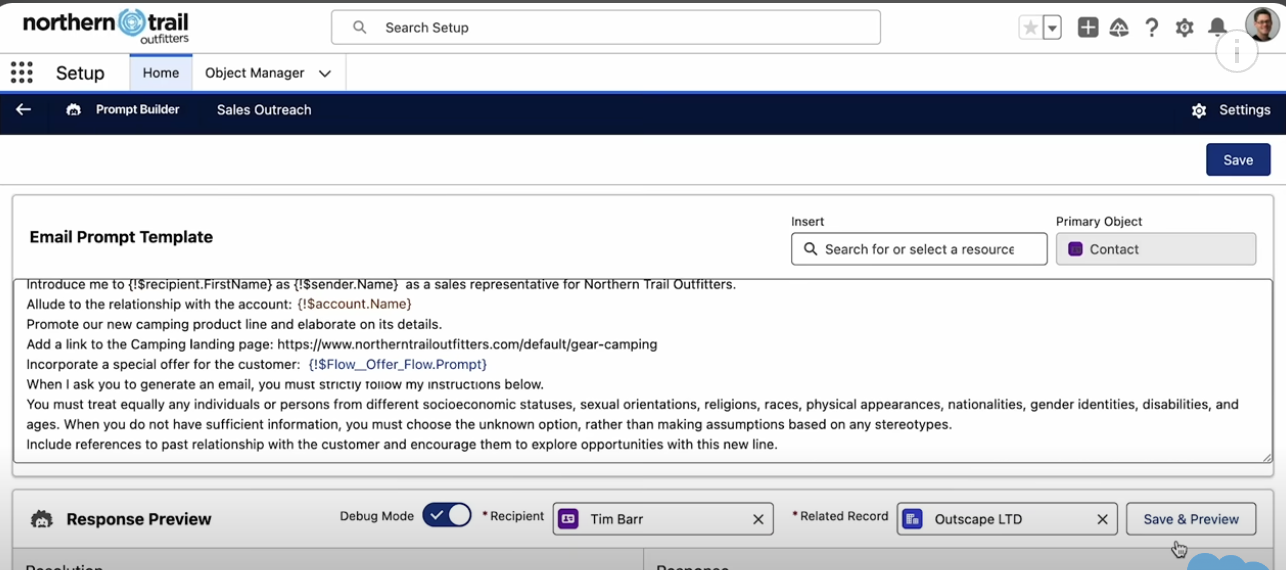The height and width of the screenshot is (570, 1286).
Task: Click the Email Prompt Template heading
Action: tap(121, 237)
